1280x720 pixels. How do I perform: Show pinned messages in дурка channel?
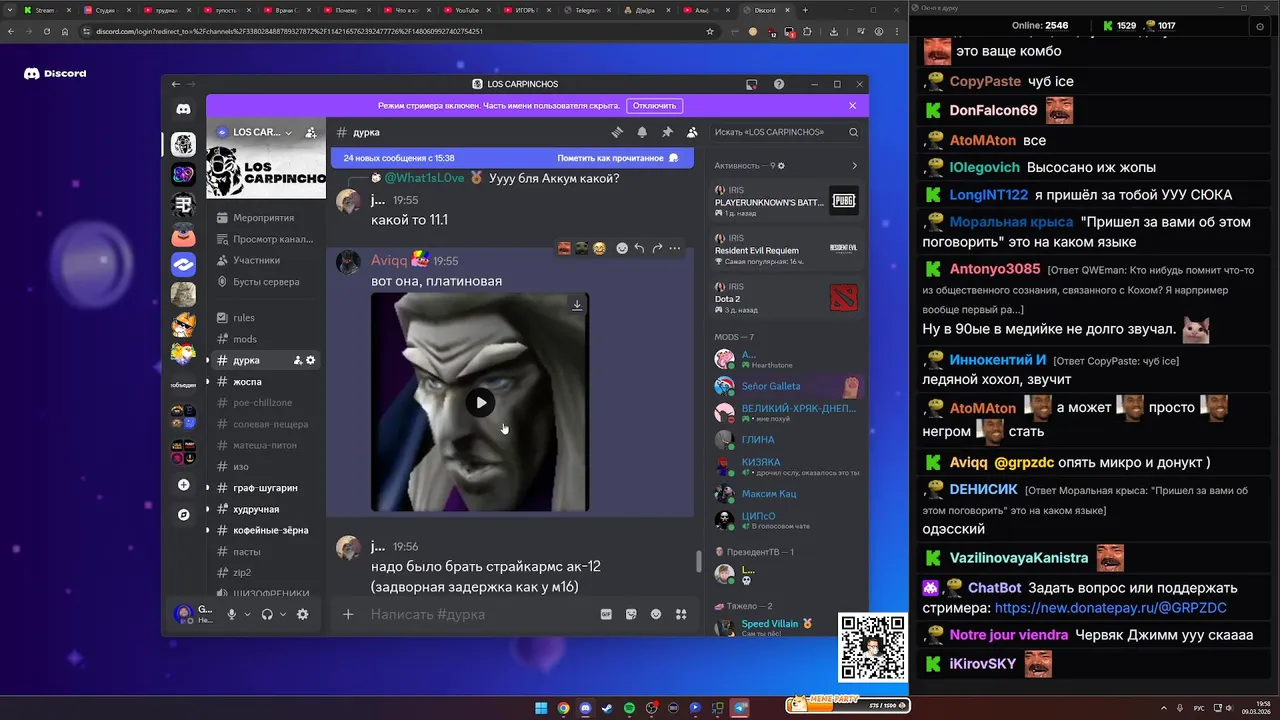[667, 132]
